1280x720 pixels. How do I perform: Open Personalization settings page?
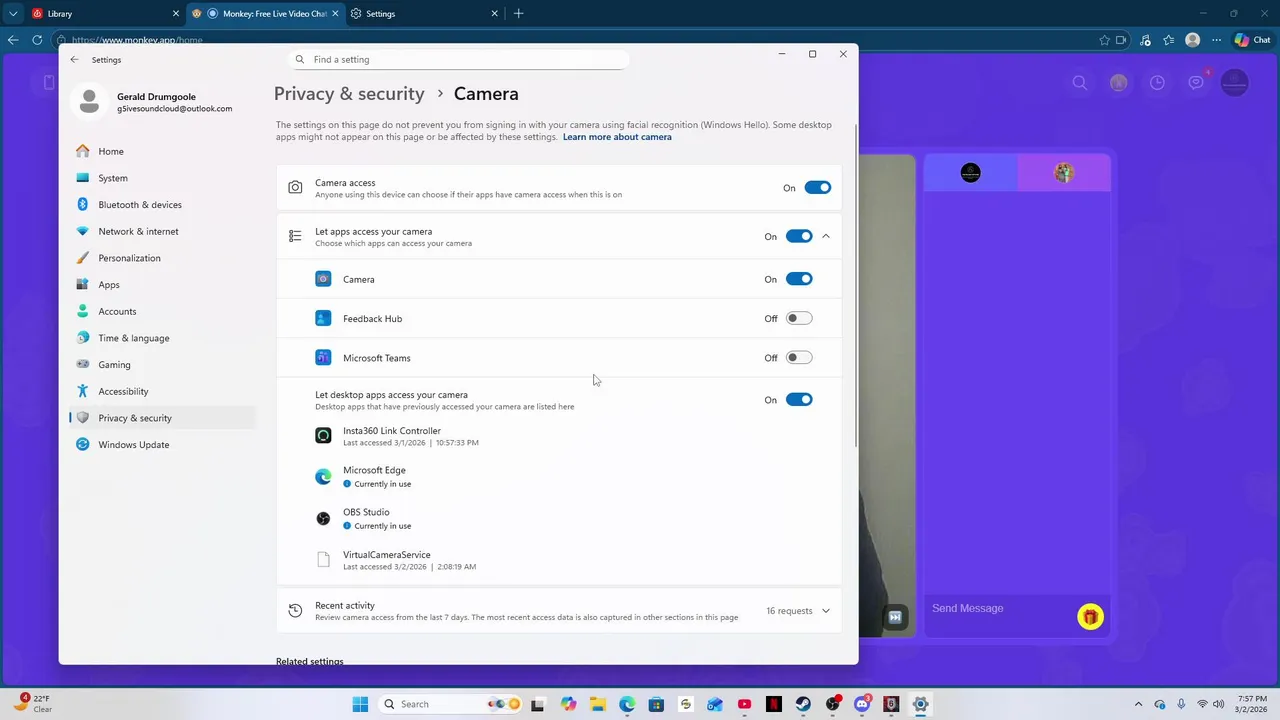point(129,258)
